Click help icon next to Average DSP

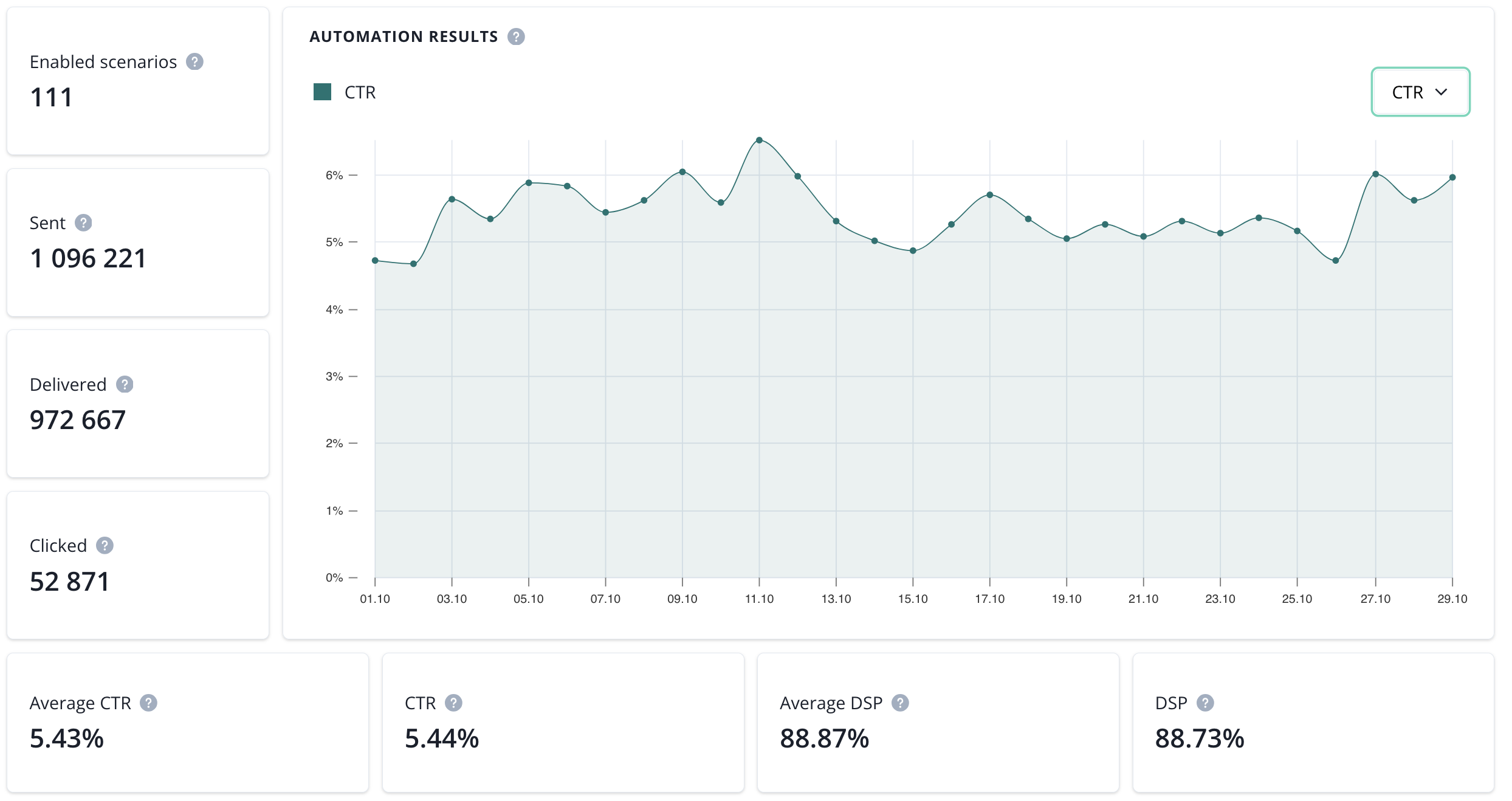[900, 703]
